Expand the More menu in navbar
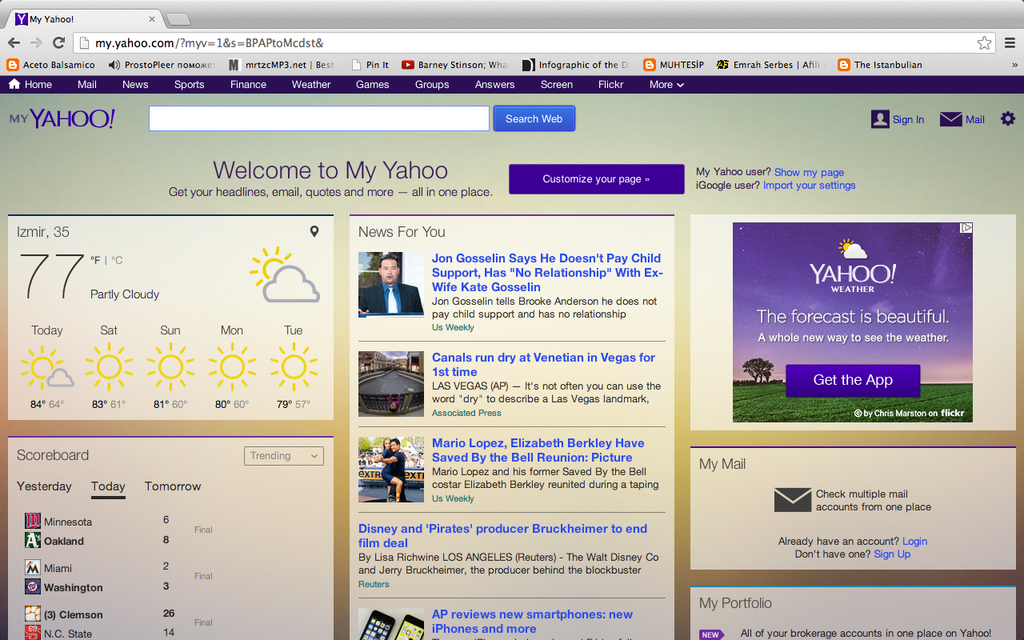This screenshot has height=640, width=1024. (666, 85)
